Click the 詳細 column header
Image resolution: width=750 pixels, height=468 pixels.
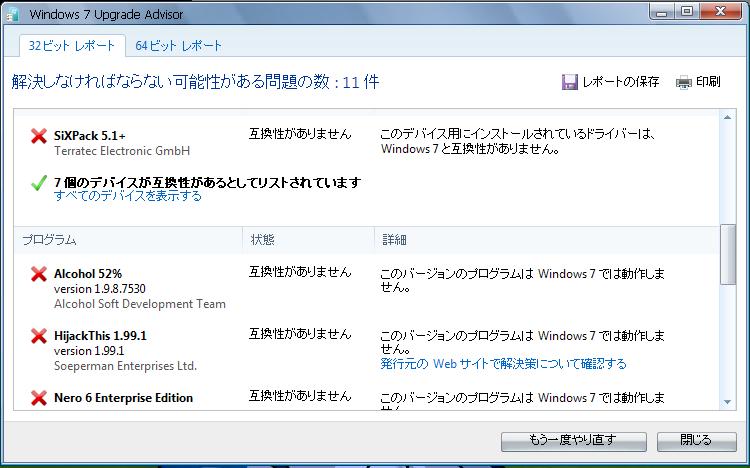[546, 240]
